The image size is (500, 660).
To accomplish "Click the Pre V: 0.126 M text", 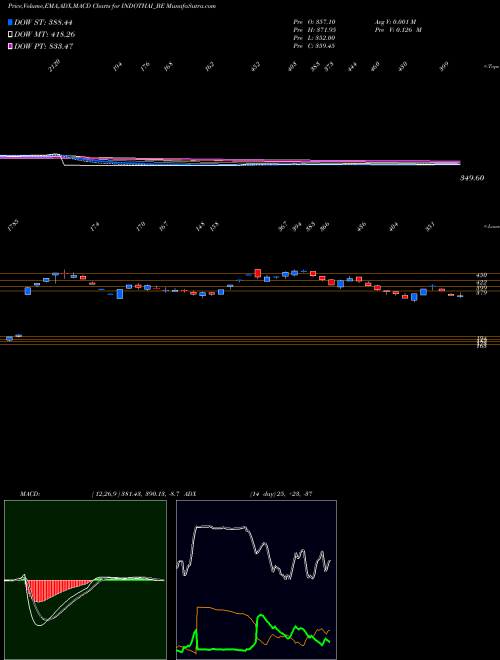I will [398, 30].
